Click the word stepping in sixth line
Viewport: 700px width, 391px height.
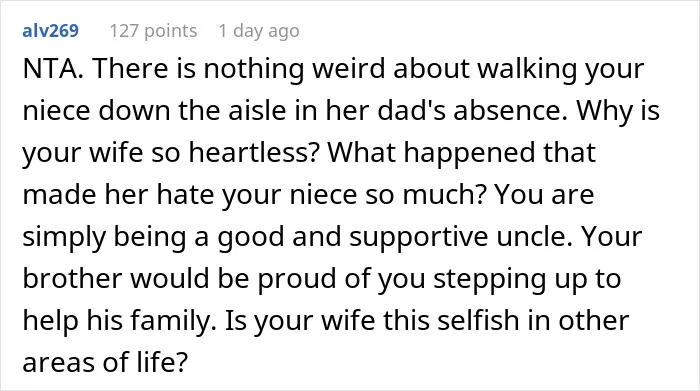[489, 279]
